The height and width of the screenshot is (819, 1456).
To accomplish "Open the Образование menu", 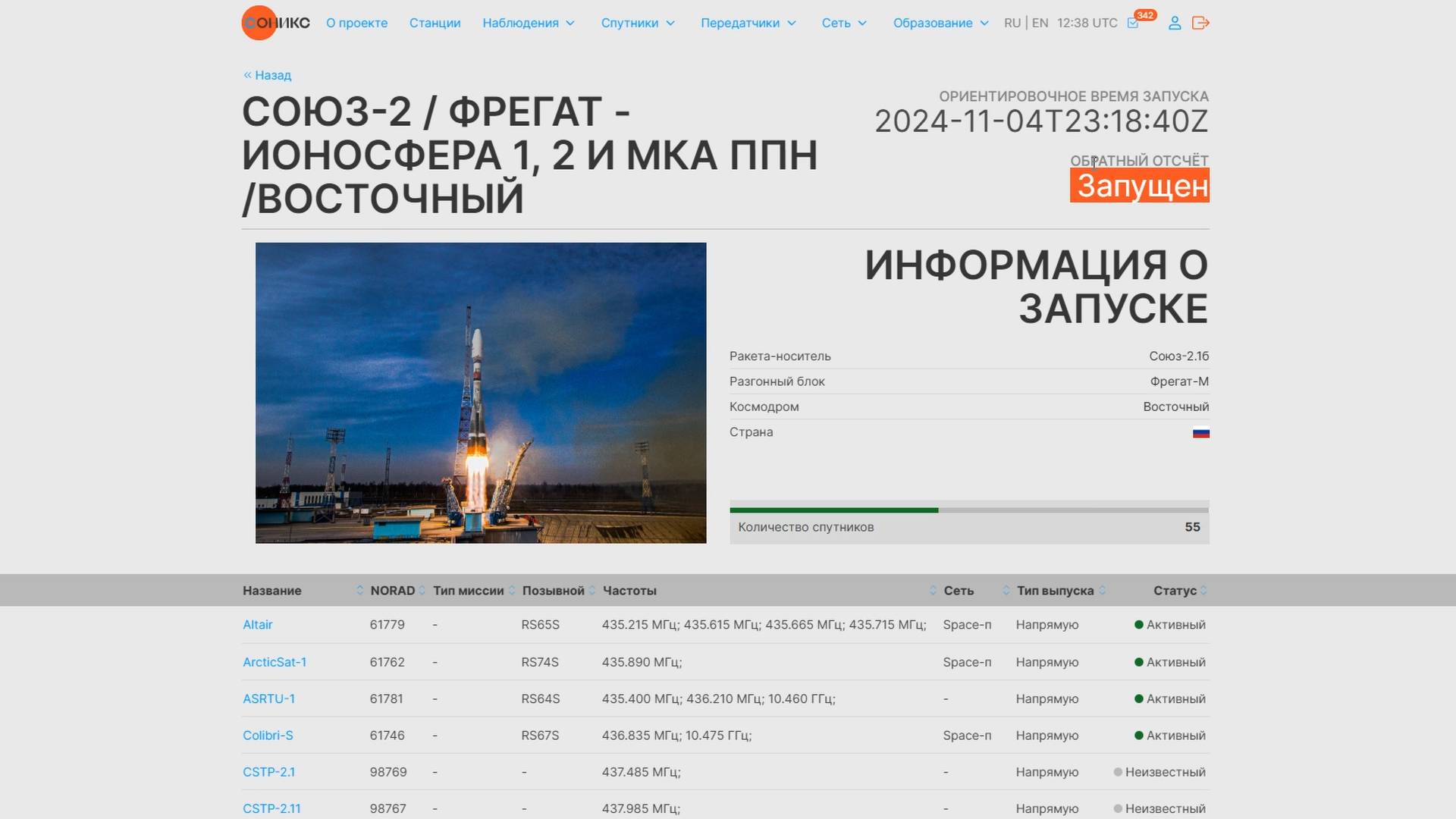I will (939, 23).
